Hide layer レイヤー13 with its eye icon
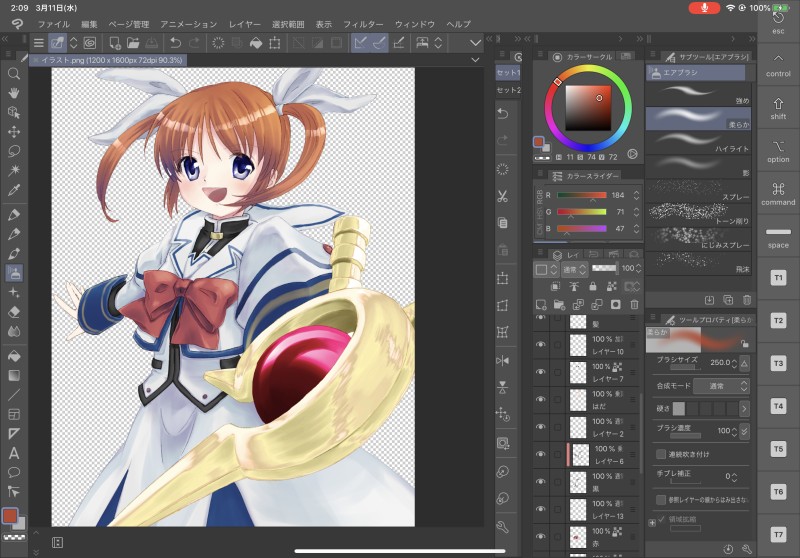800x558 pixels. pyautogui.click(x=541, y=509)
